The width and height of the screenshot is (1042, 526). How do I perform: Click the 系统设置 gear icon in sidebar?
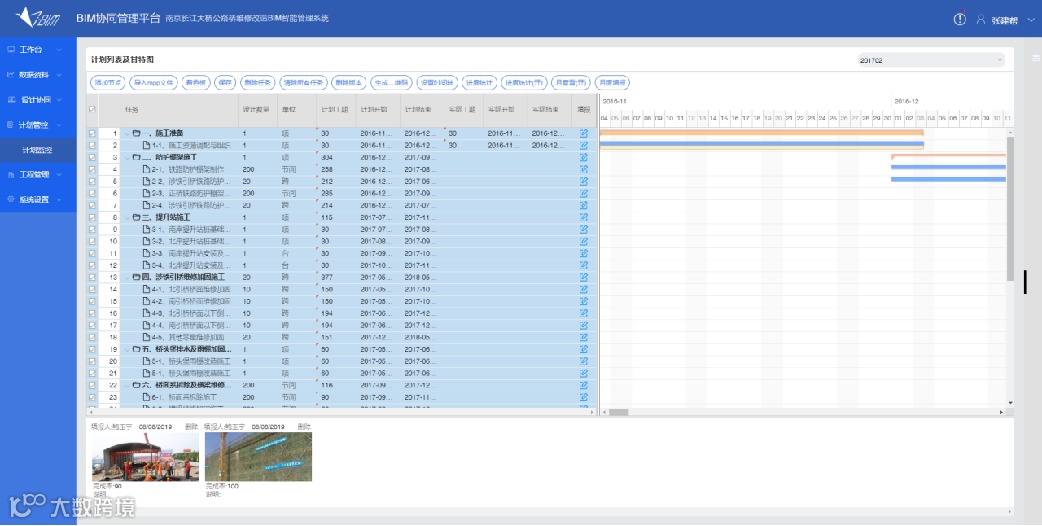(11, 199)
